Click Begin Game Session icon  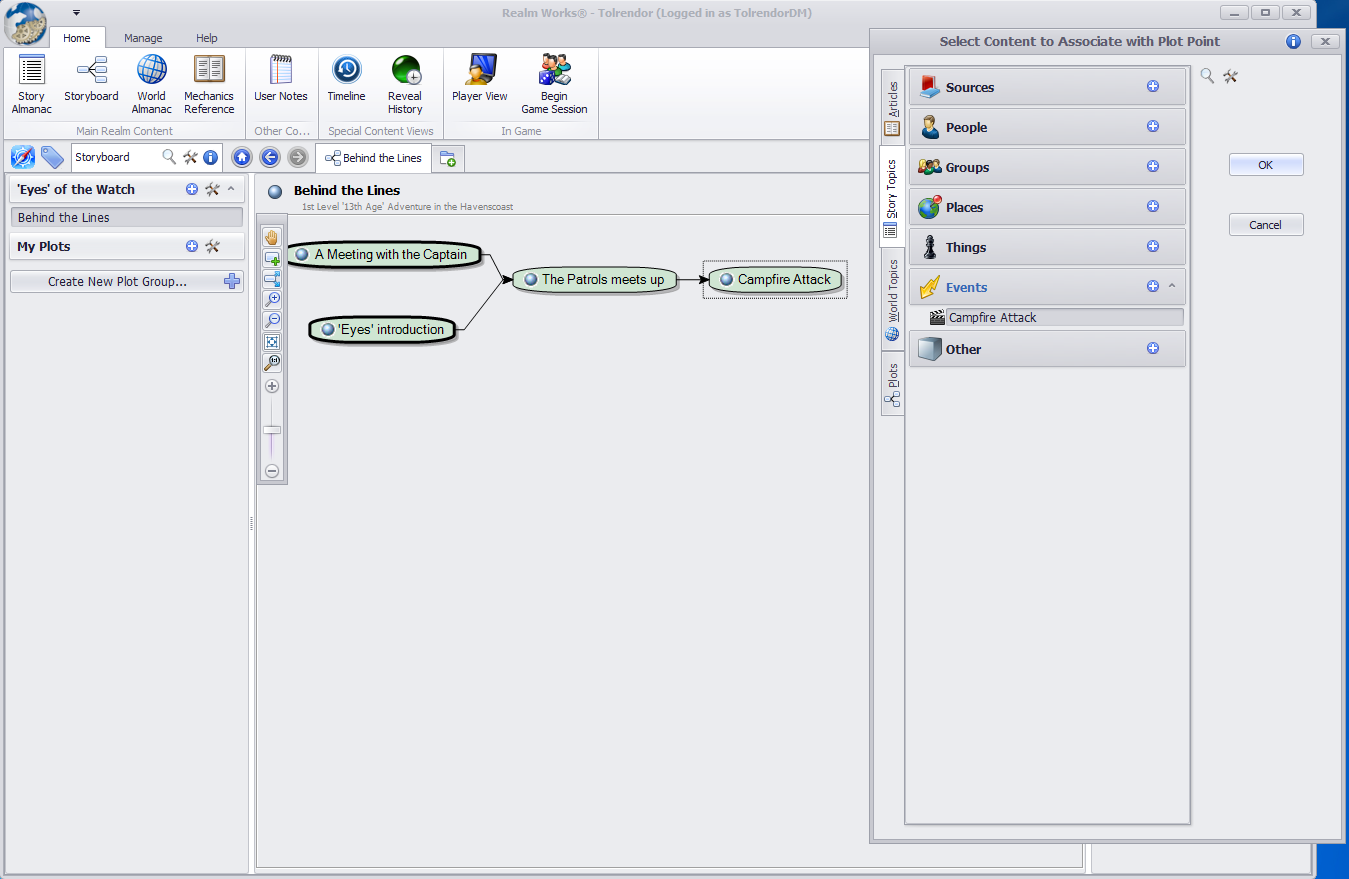554,70
